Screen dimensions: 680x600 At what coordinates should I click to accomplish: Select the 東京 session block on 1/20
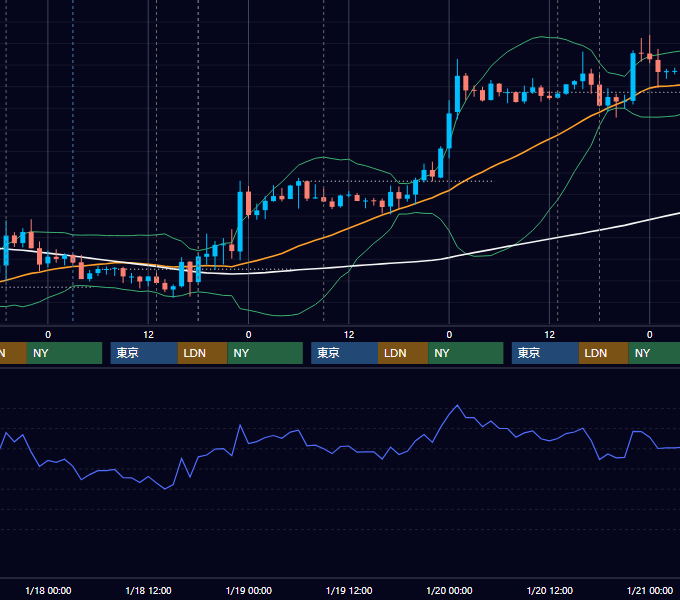tap(545, 353)
